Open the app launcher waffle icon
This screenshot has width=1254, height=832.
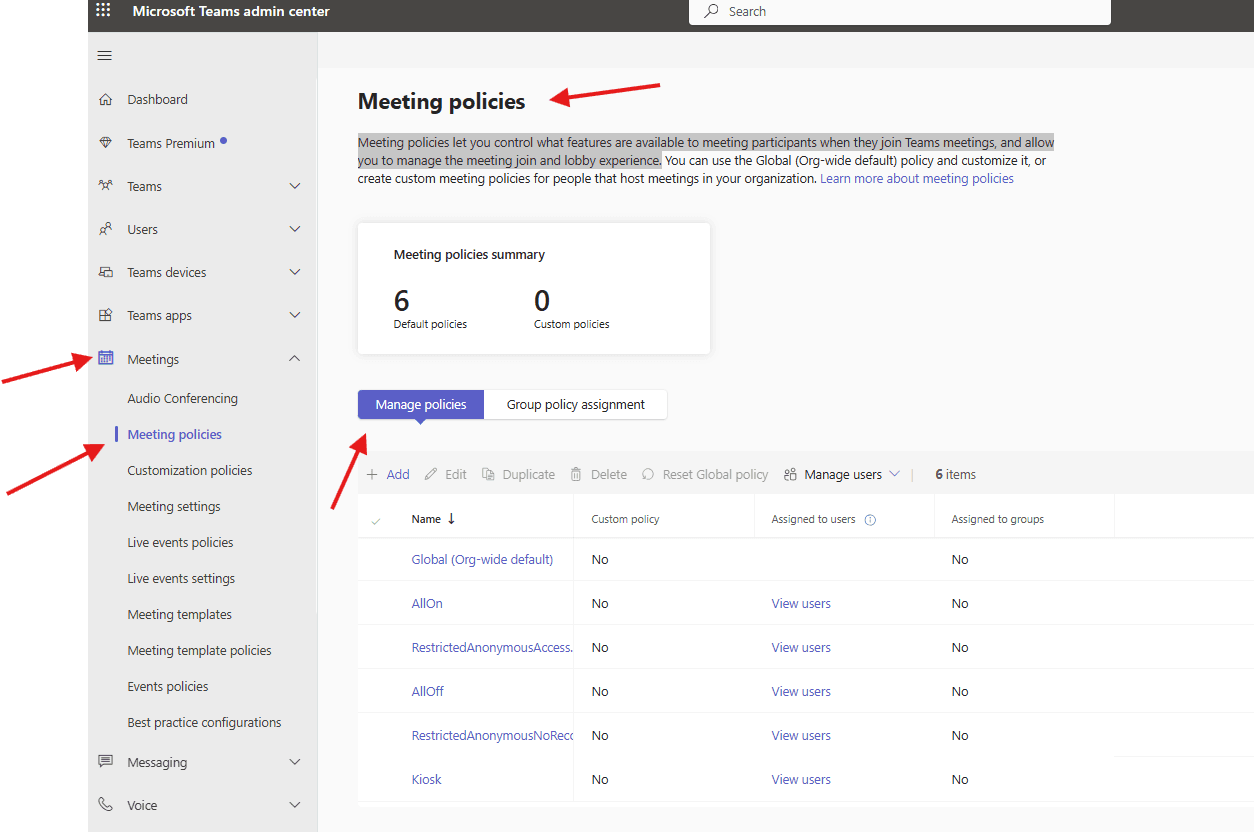102,10
